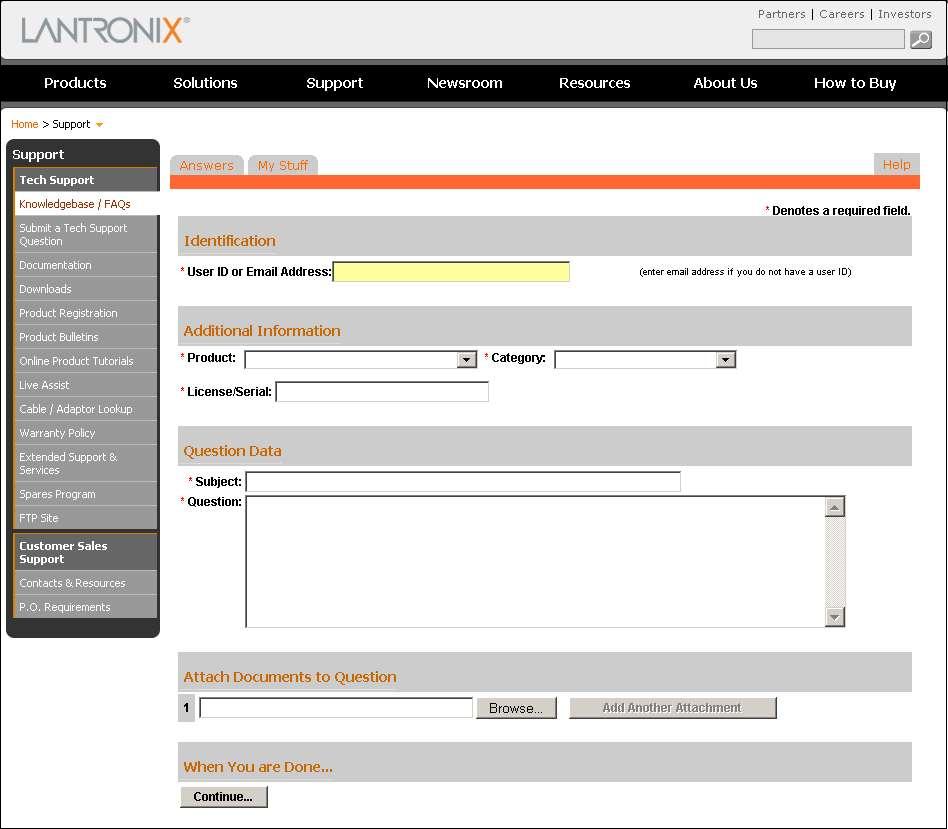Screen dimensions: 948x829
Task: Open Knowledgebase / FAQs sidebar link
Action: pyautogui.click(x=75, y=204)
